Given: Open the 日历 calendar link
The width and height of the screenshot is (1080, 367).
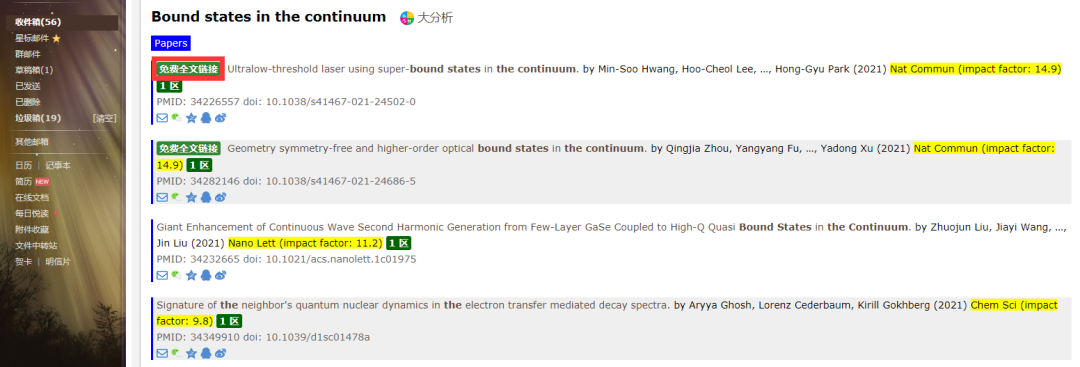Looking at the screenshot, I should [23, 165].
